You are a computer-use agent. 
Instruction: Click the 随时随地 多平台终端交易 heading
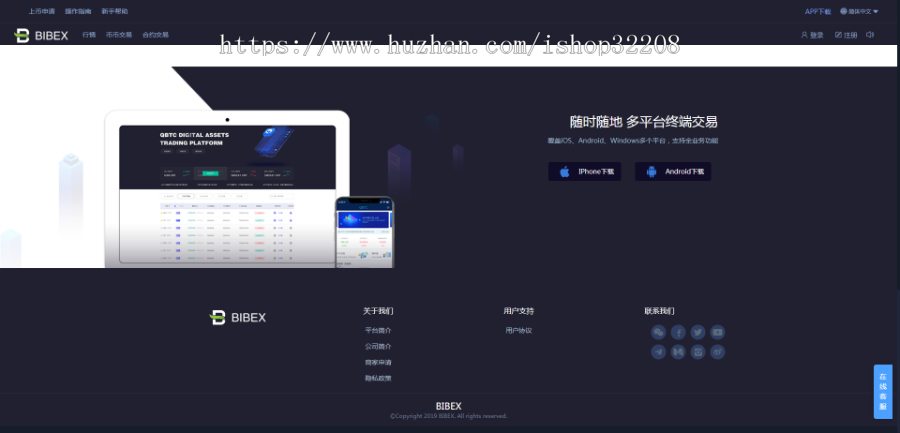(x=643, y=122)
